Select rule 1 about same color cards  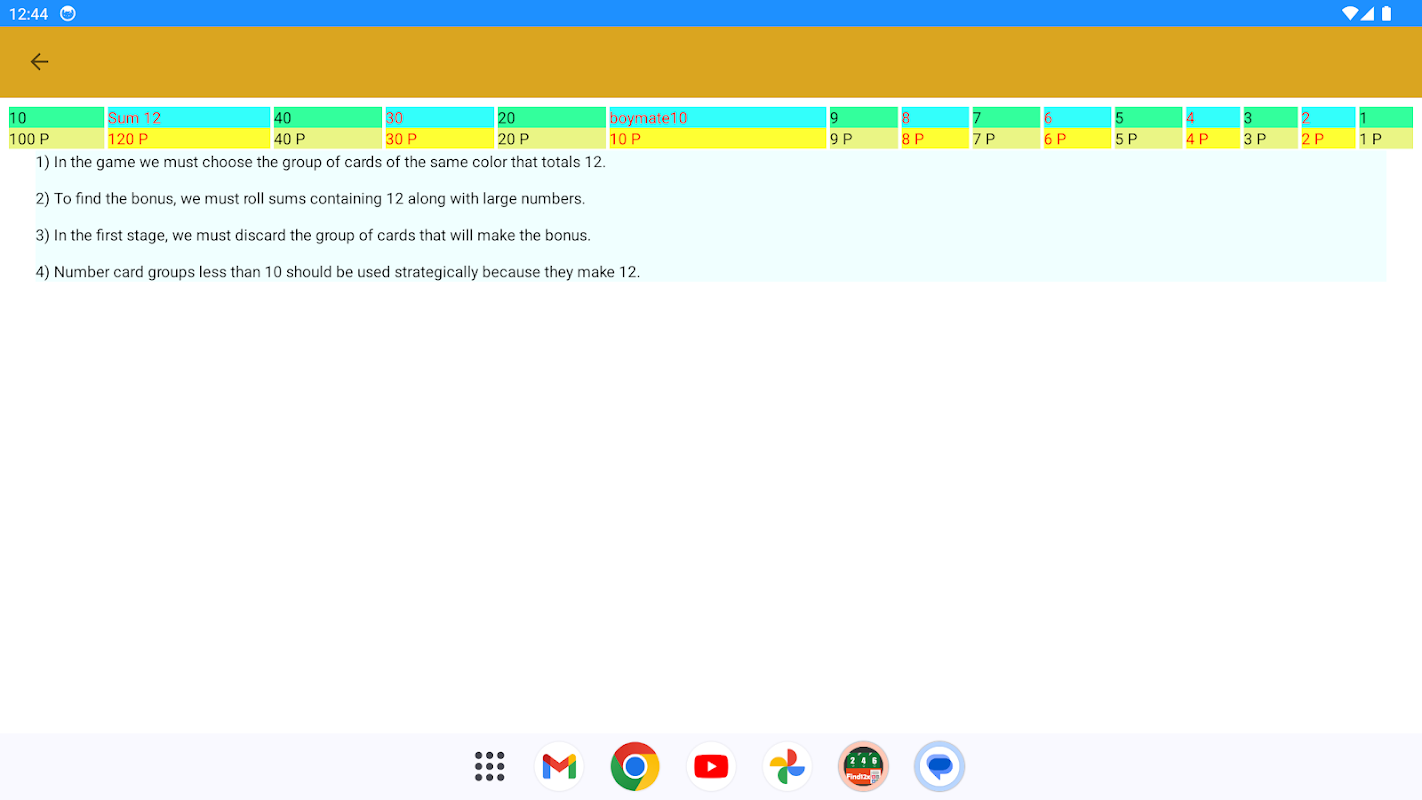[x=321, y=162]
